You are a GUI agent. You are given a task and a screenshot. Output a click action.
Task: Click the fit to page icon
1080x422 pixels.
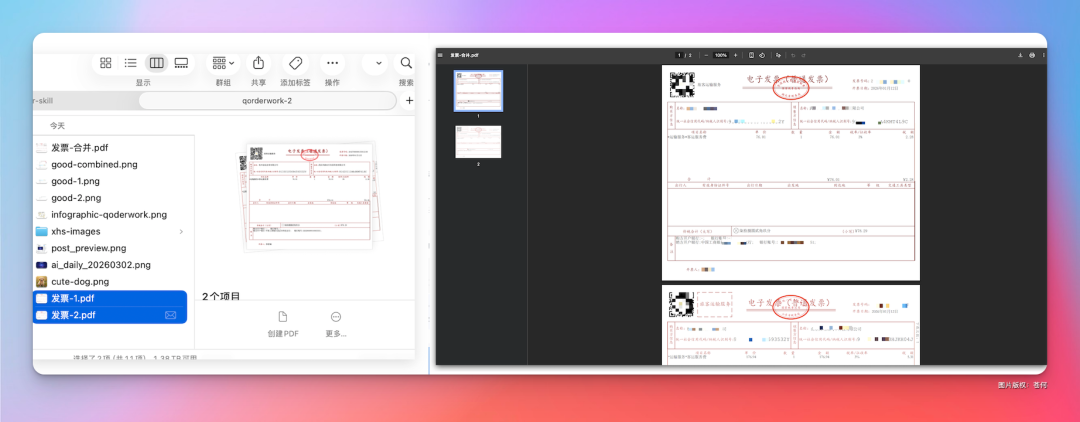751,55
